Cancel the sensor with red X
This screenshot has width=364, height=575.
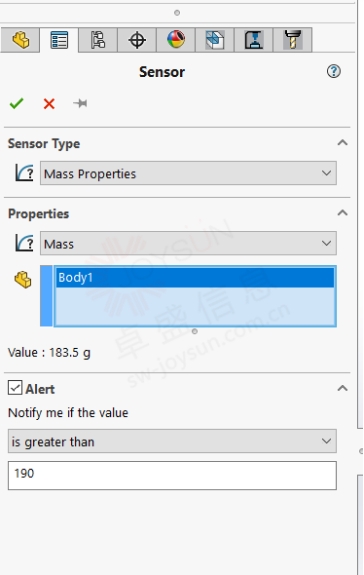pyautogui.click(x=49, y=104)
